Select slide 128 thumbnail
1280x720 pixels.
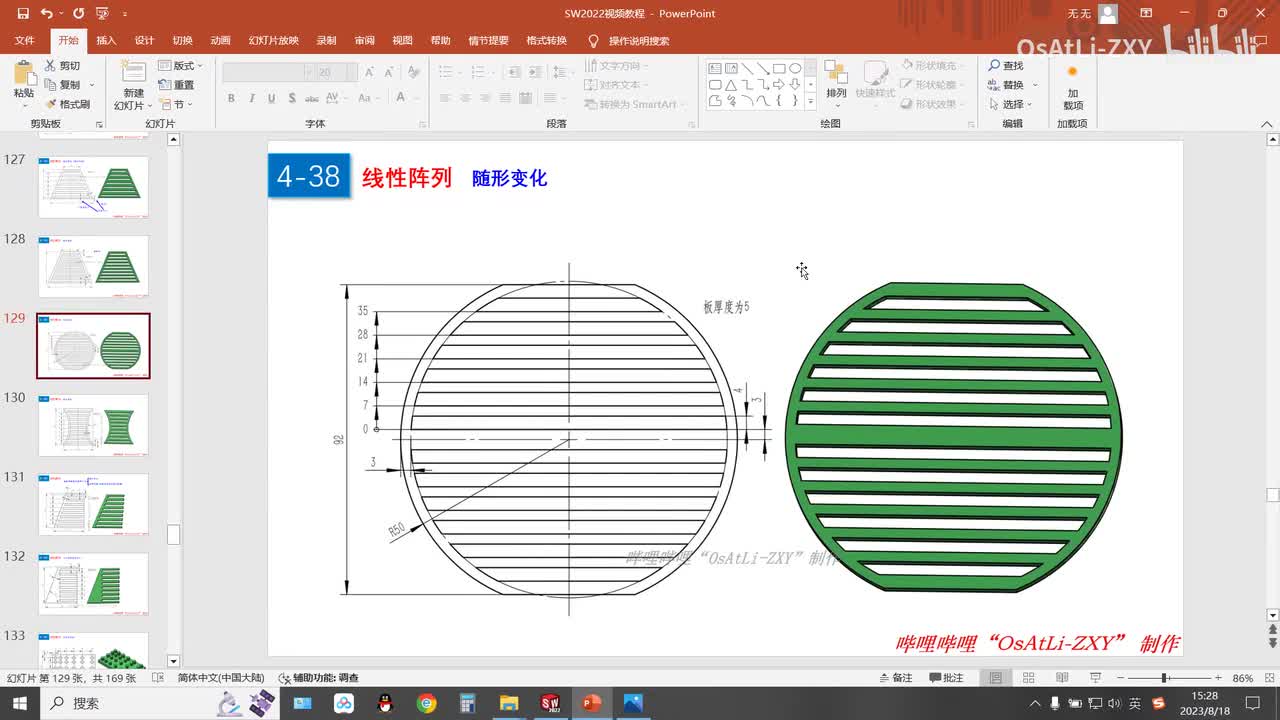pos(93,266)
